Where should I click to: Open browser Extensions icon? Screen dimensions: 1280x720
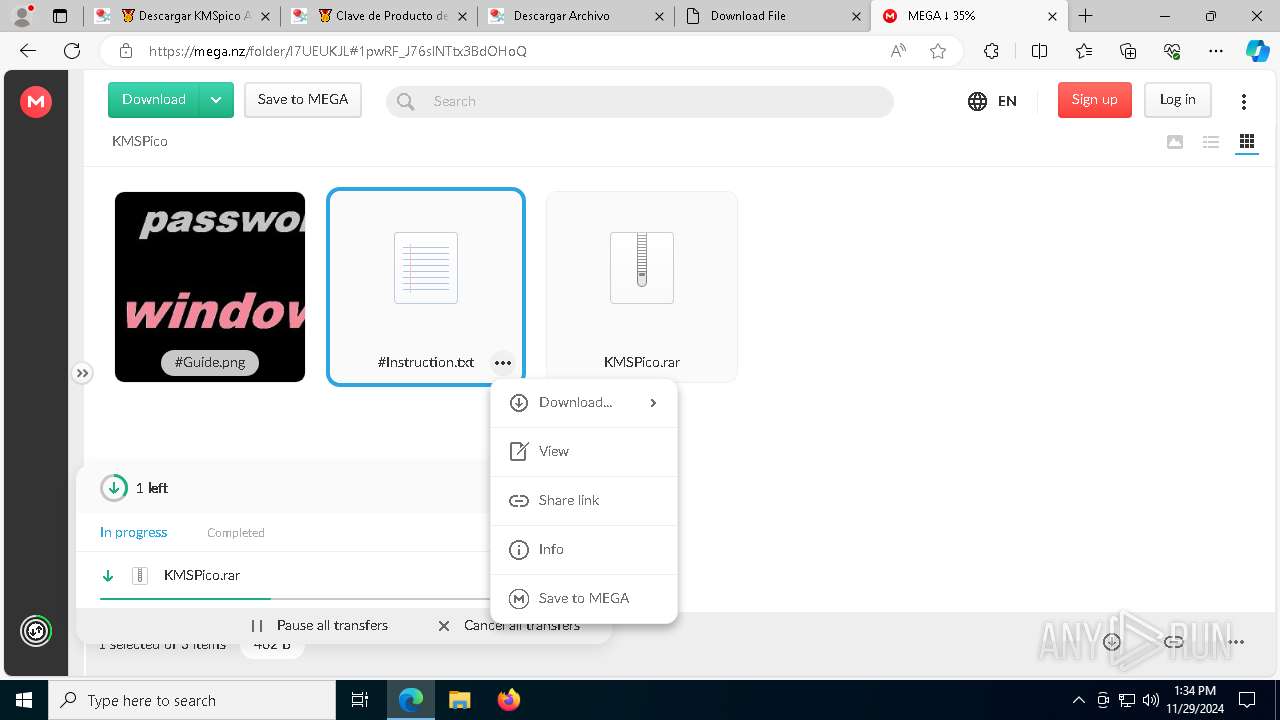[991, 51]
